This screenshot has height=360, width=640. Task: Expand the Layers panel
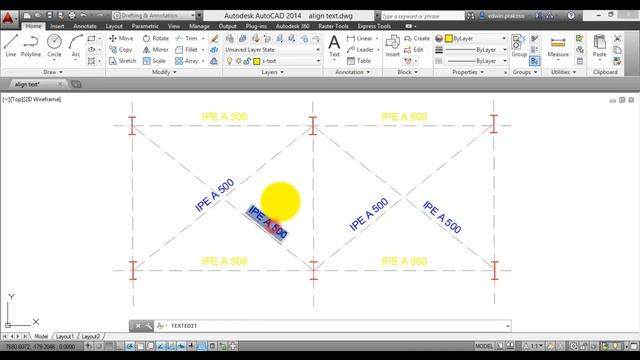(x=273, y=72)
